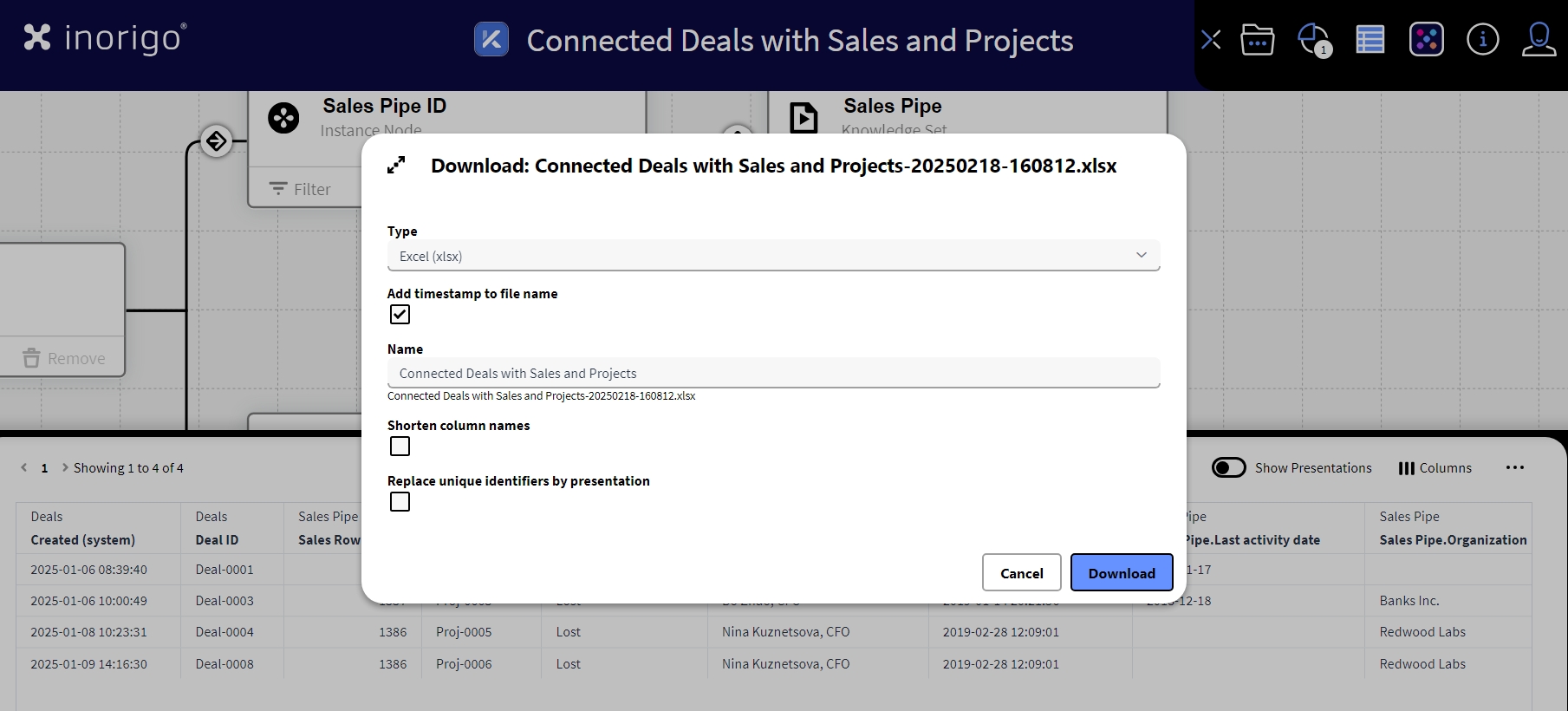
Task: Open the pie chart icon with badge
Action: pos(1312,40)
